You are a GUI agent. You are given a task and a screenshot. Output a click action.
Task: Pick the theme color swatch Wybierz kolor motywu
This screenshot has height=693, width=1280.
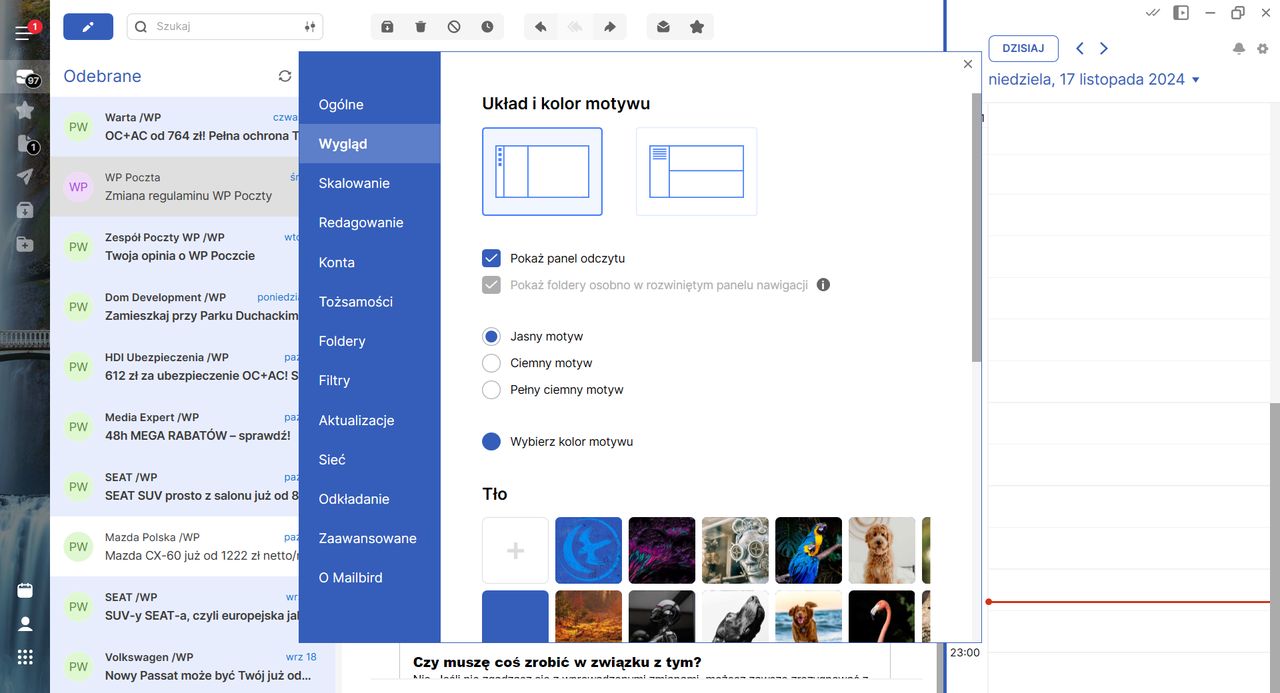coord(491,442)
